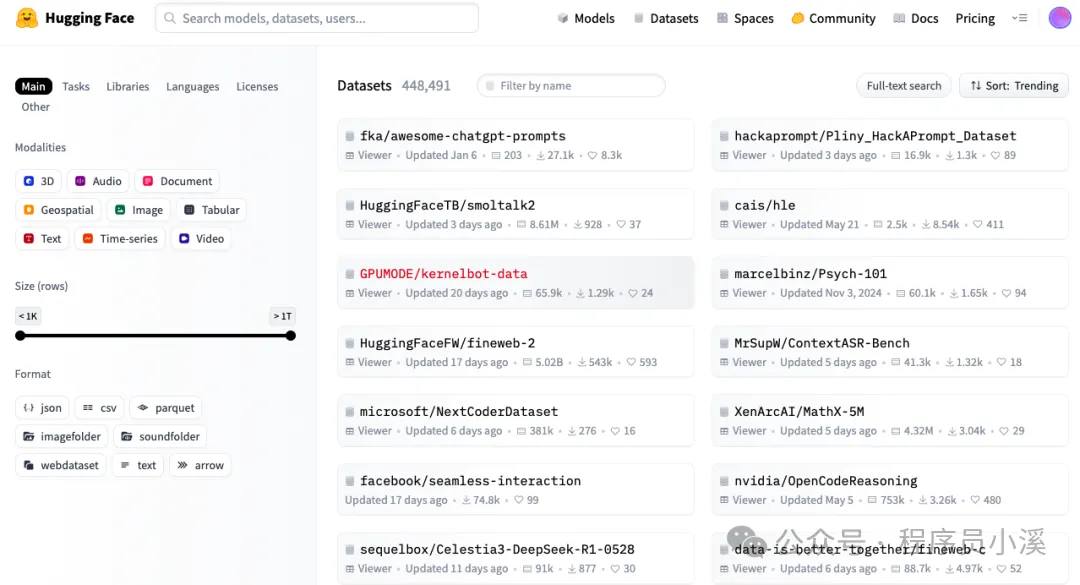Toggle the Text modality filter

tap(42, 238)
